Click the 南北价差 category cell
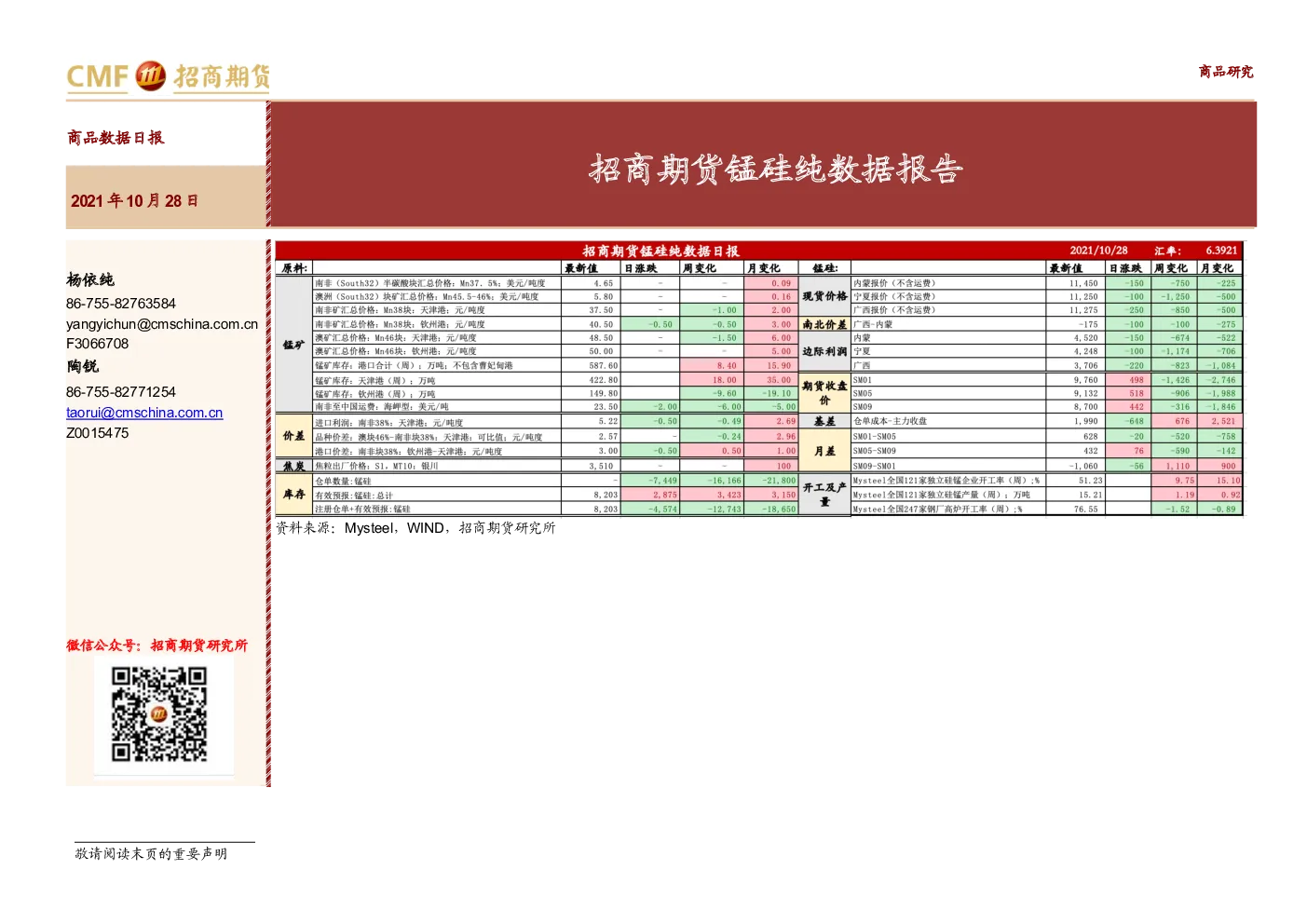The image size is (1307, 924). [824, 324]
